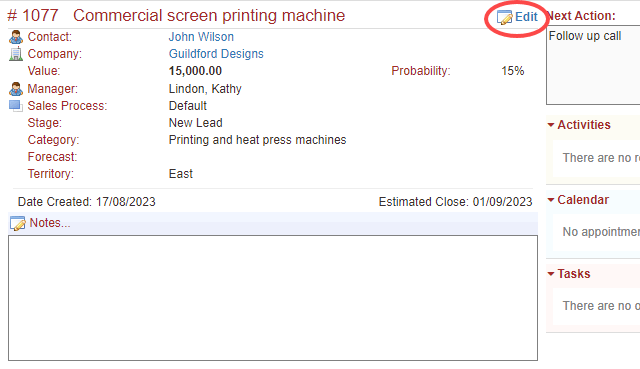Click the Notes pencil icon
This screenshot has height=369, width=640.
pos(18,223)
